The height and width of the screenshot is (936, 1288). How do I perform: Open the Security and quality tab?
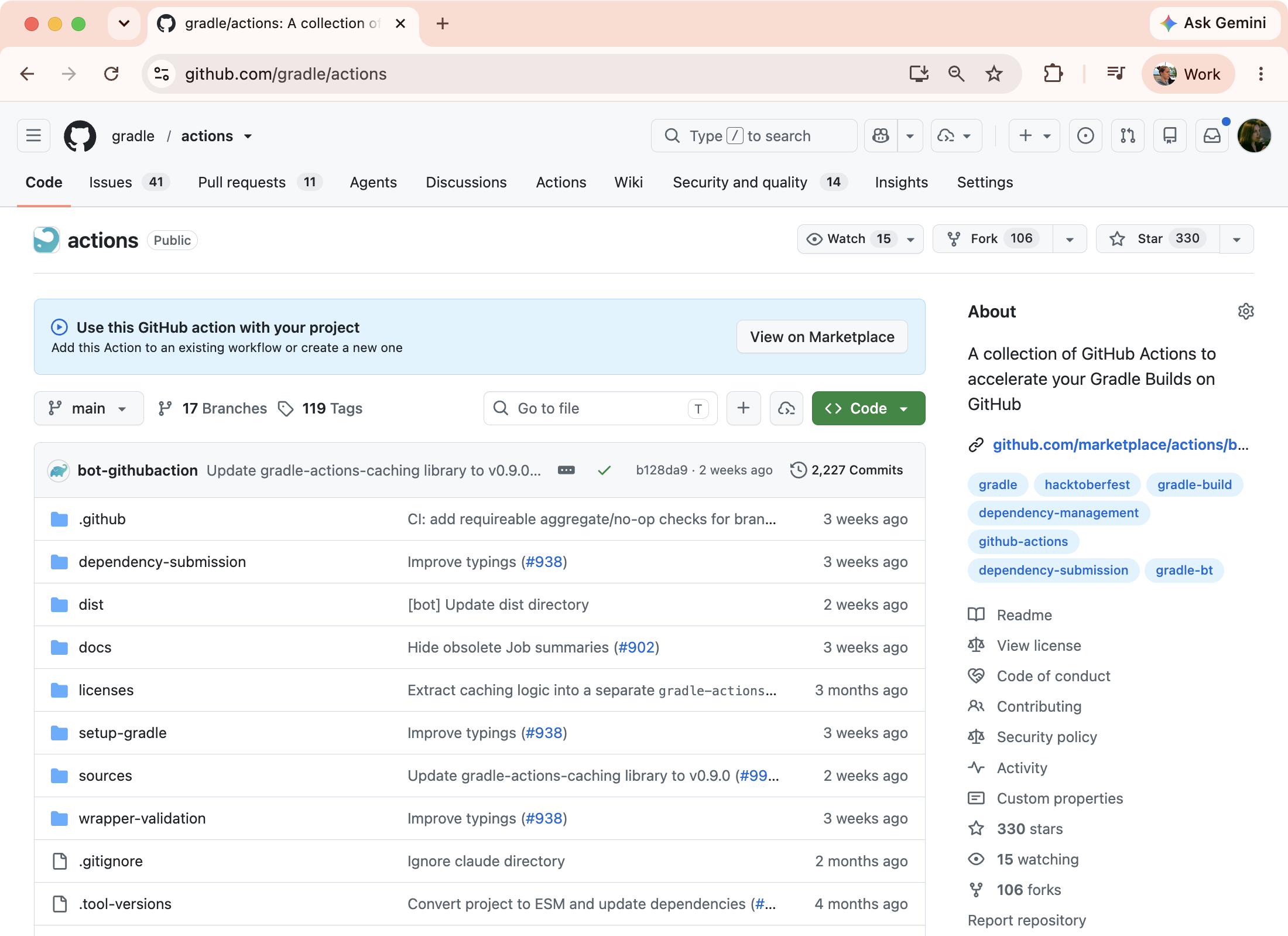(x=760, y=183)
